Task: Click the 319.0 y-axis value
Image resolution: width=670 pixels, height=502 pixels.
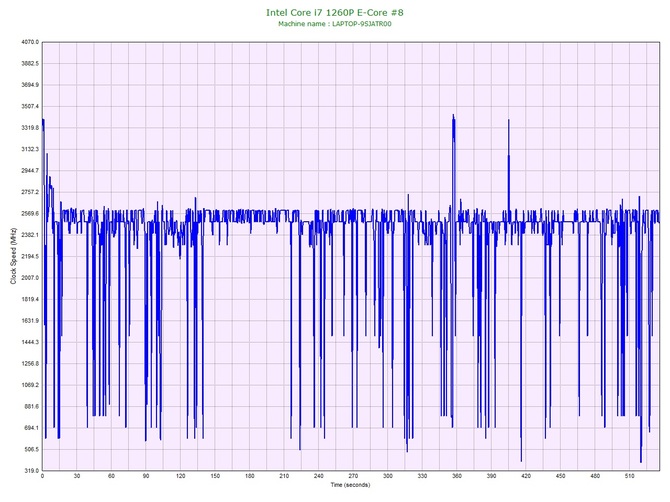Action: [31, 471]
